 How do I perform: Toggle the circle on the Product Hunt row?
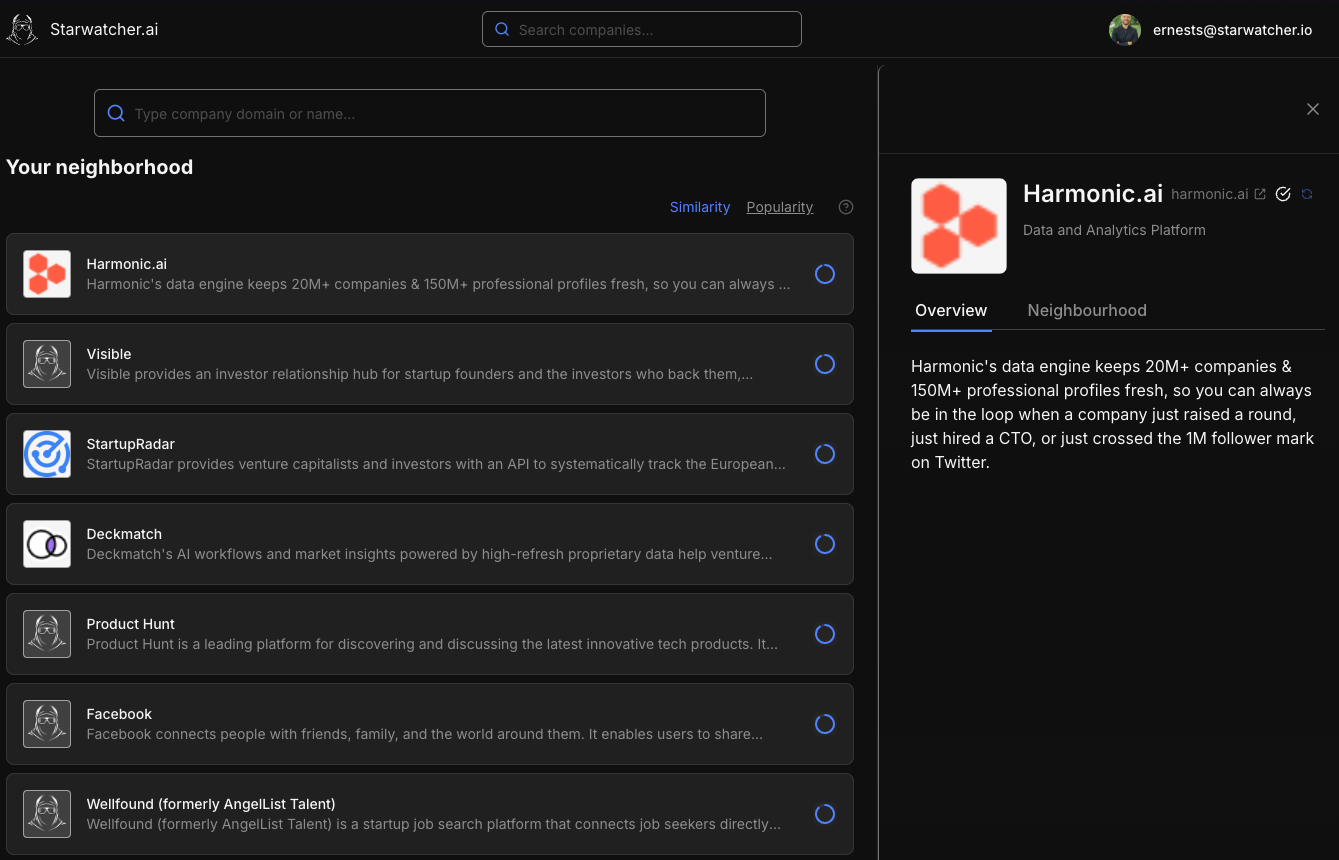click(x=825, y=634)
